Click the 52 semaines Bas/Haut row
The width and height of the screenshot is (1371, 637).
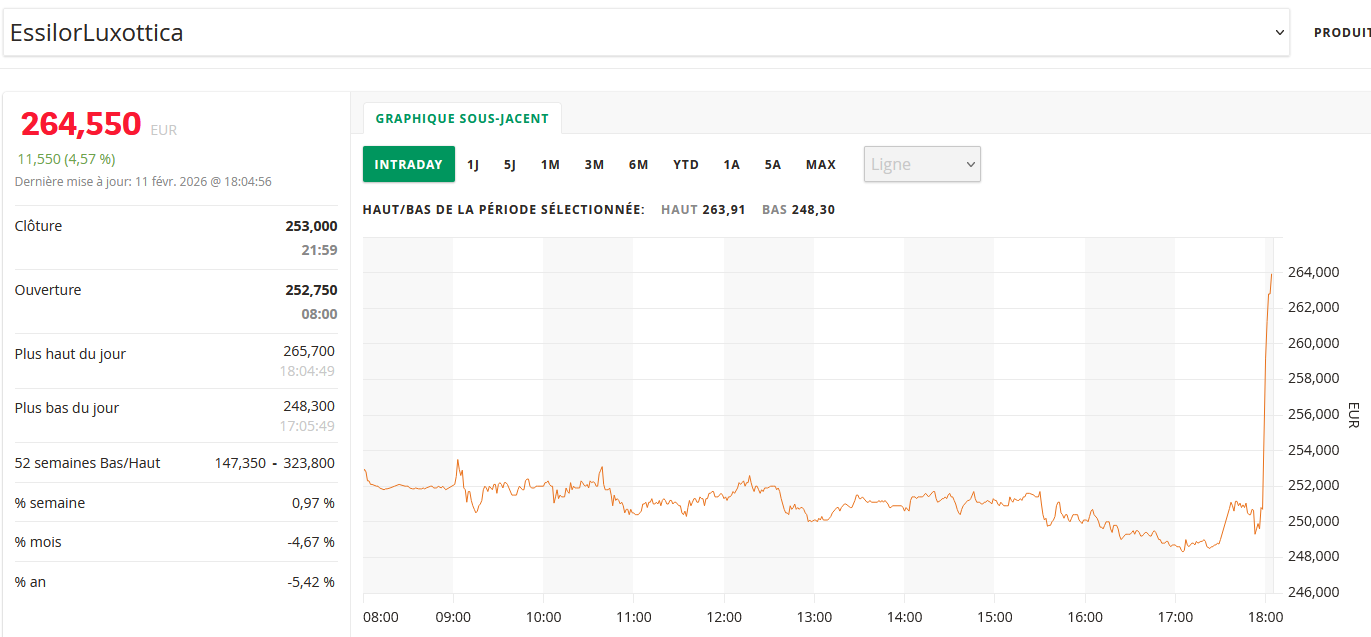tap(176, 463)
